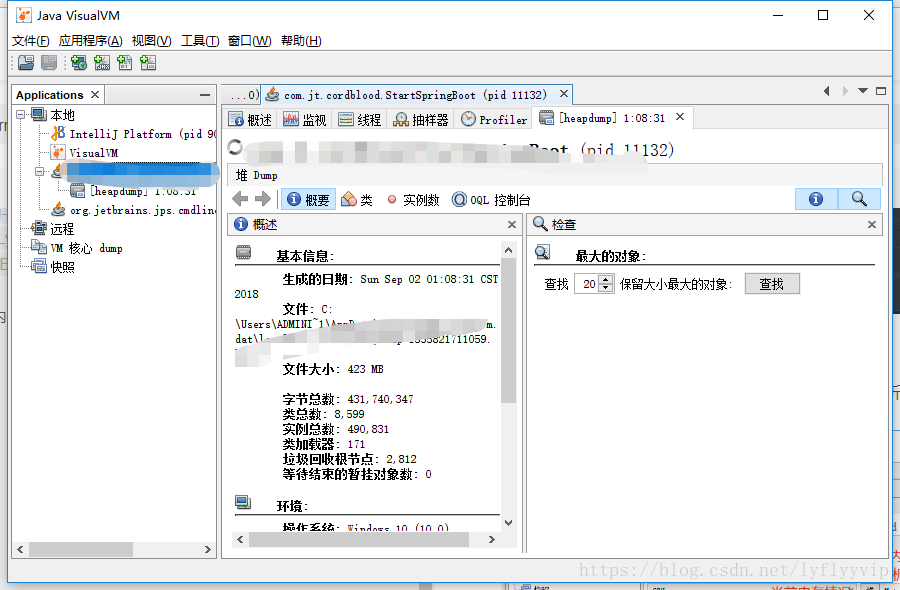Minimize the Applications side panel
This screenshot has width=900, height=590.
click(205, 95)
